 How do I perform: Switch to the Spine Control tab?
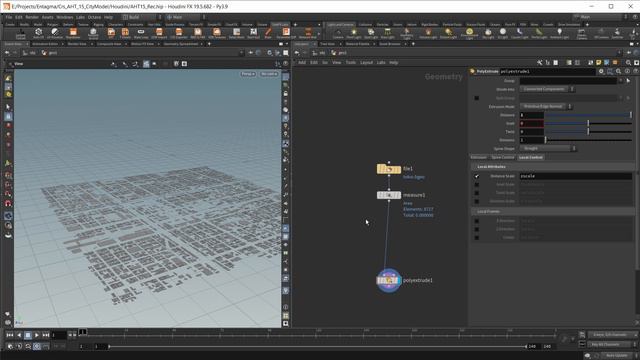pyautogui.click(x=503, y=157)
